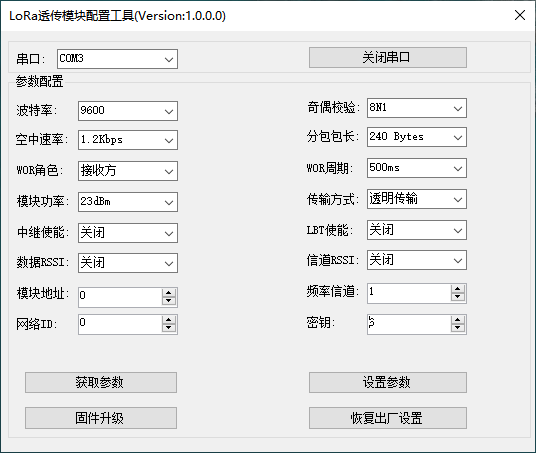The height and width of the screenshot is (453, 536).
Task: Click the 恢复出厂设置 button
Action: (x=388, y=417)
